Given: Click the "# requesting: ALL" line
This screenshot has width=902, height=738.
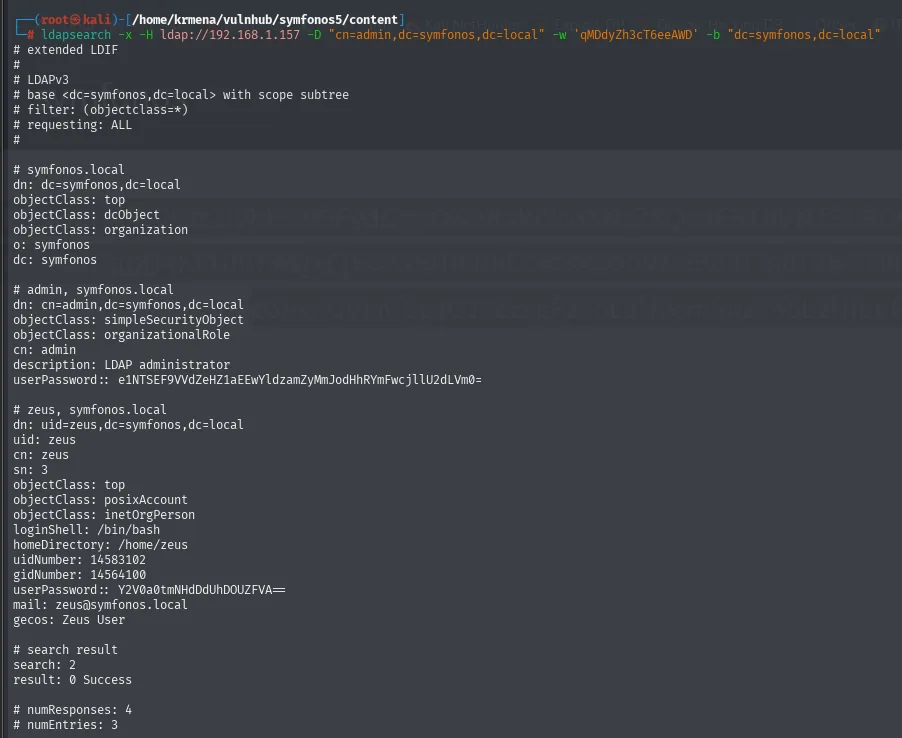Looking at the screenshot, I should pyautogui.click(x=72, y=124).
